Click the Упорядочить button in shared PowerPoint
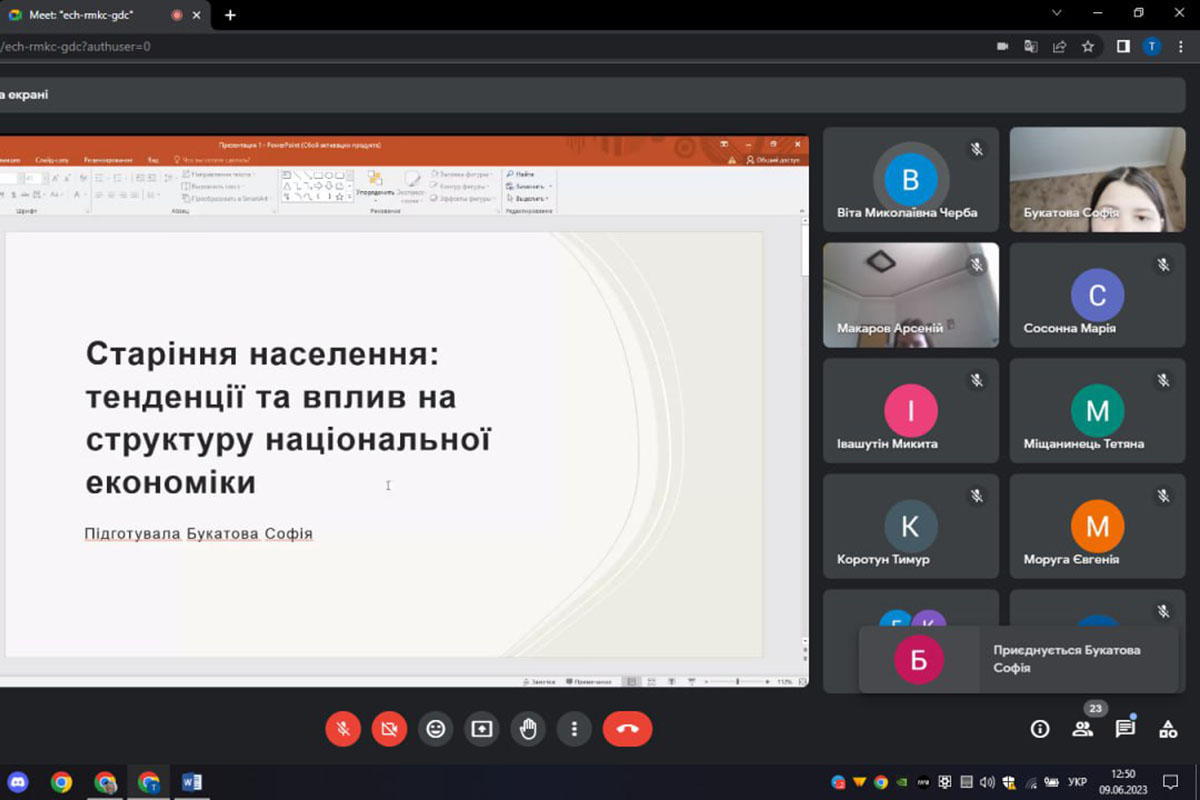 pyautogui.click(x=375, y=185)
